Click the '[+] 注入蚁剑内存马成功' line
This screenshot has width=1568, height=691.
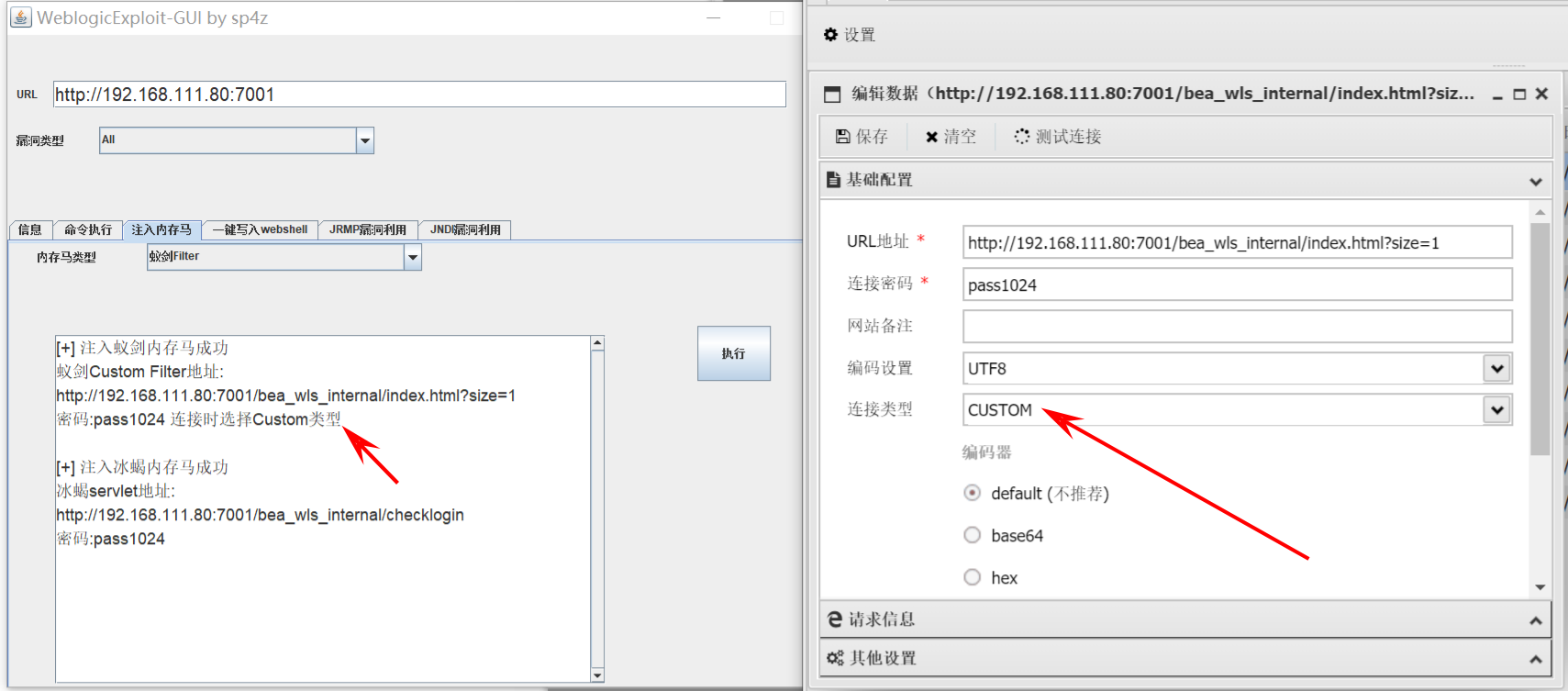pyautogui.click(x=142, y=348)
